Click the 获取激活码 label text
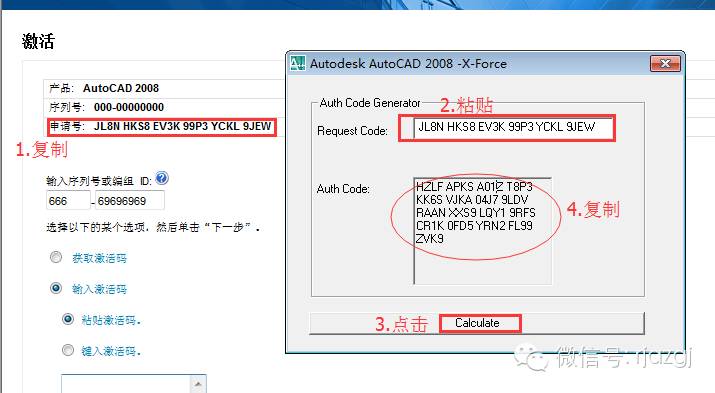This screenshot has height=393, width=715. coord(99,258)
